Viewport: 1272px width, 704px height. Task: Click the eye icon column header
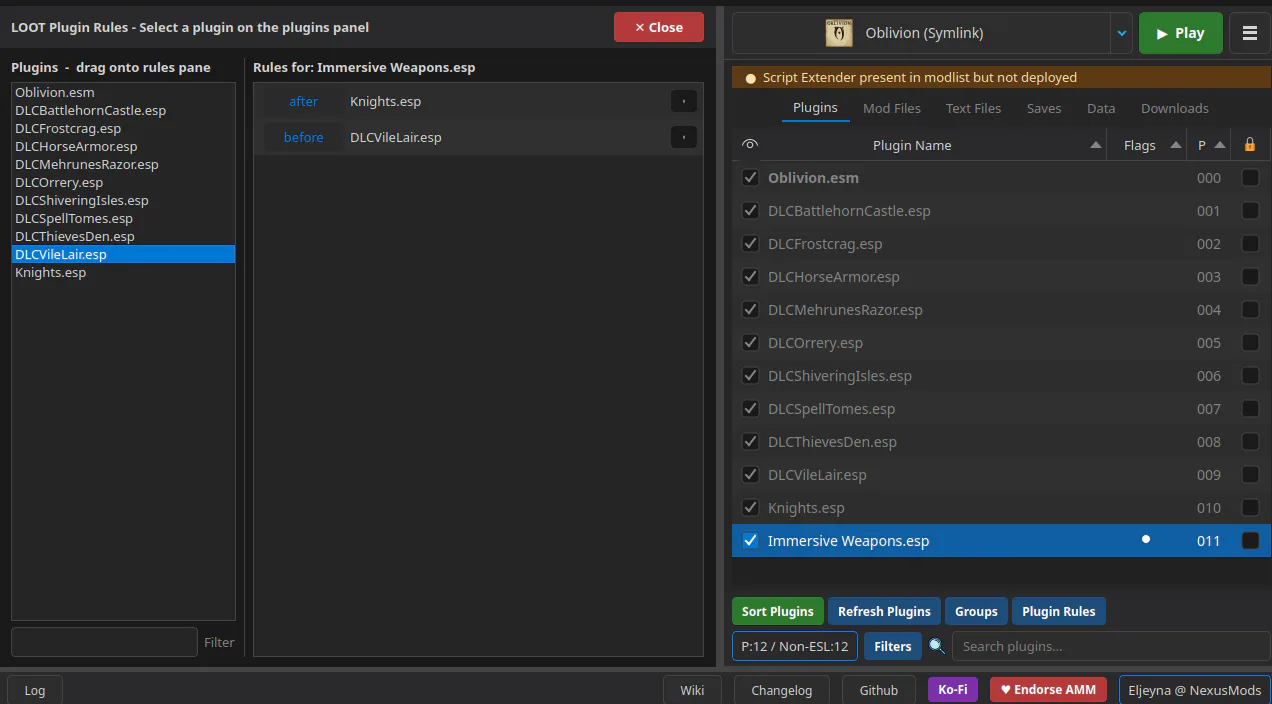pyautogui.click(x=750, y=145)
